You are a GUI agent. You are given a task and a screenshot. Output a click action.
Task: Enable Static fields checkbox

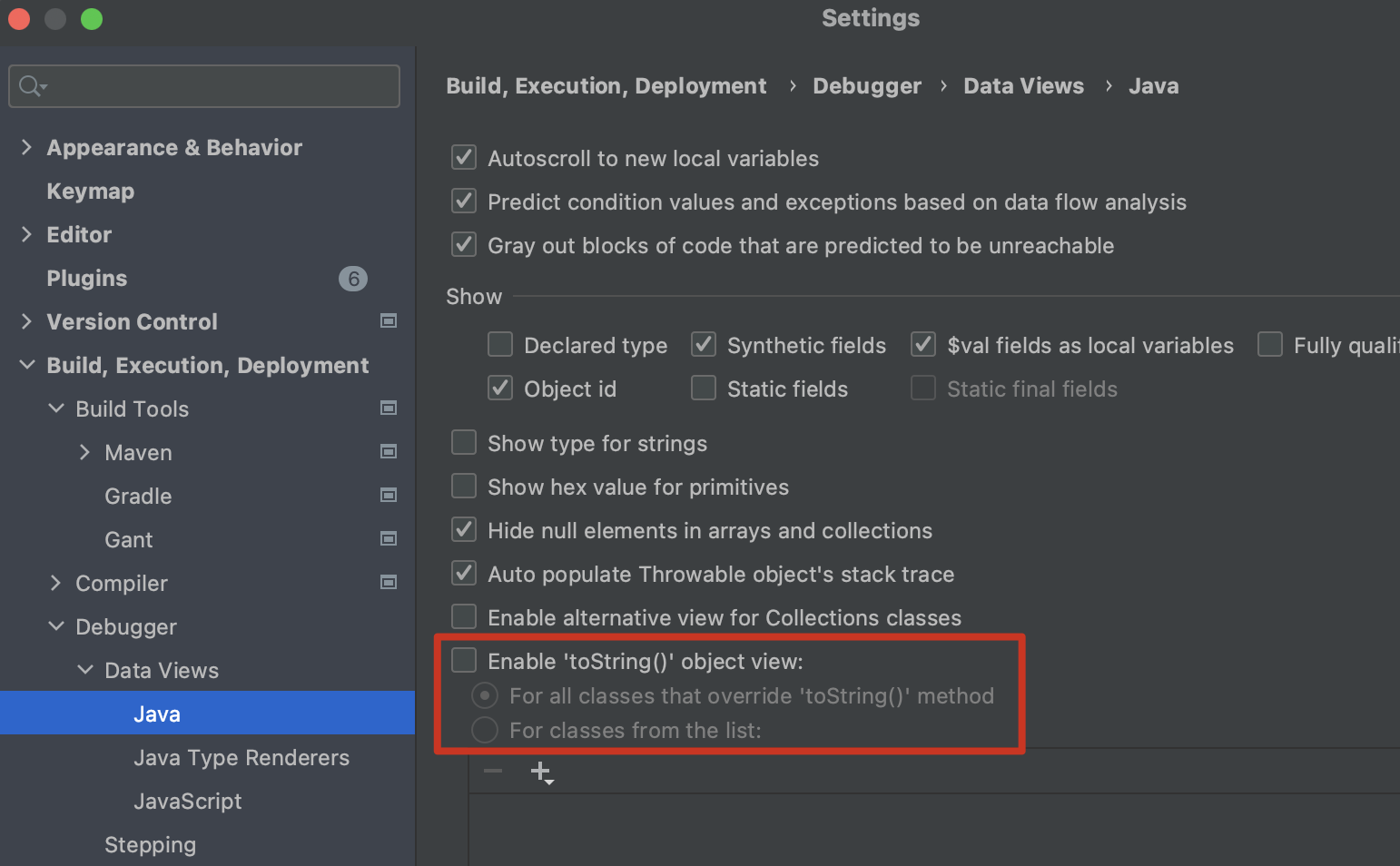704,388
